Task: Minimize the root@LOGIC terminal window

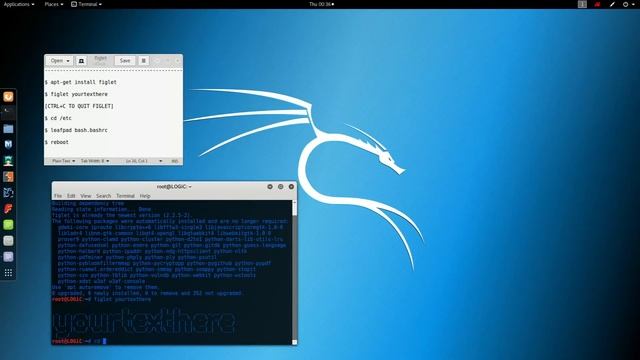Action: coord(270,187)
